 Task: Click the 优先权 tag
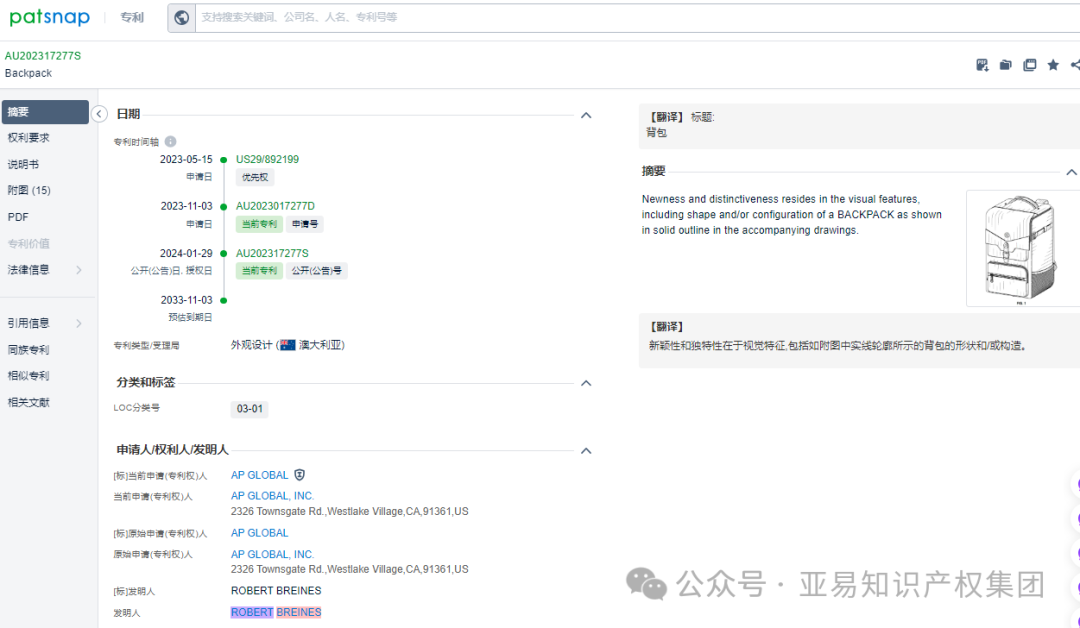pos(255,177)
